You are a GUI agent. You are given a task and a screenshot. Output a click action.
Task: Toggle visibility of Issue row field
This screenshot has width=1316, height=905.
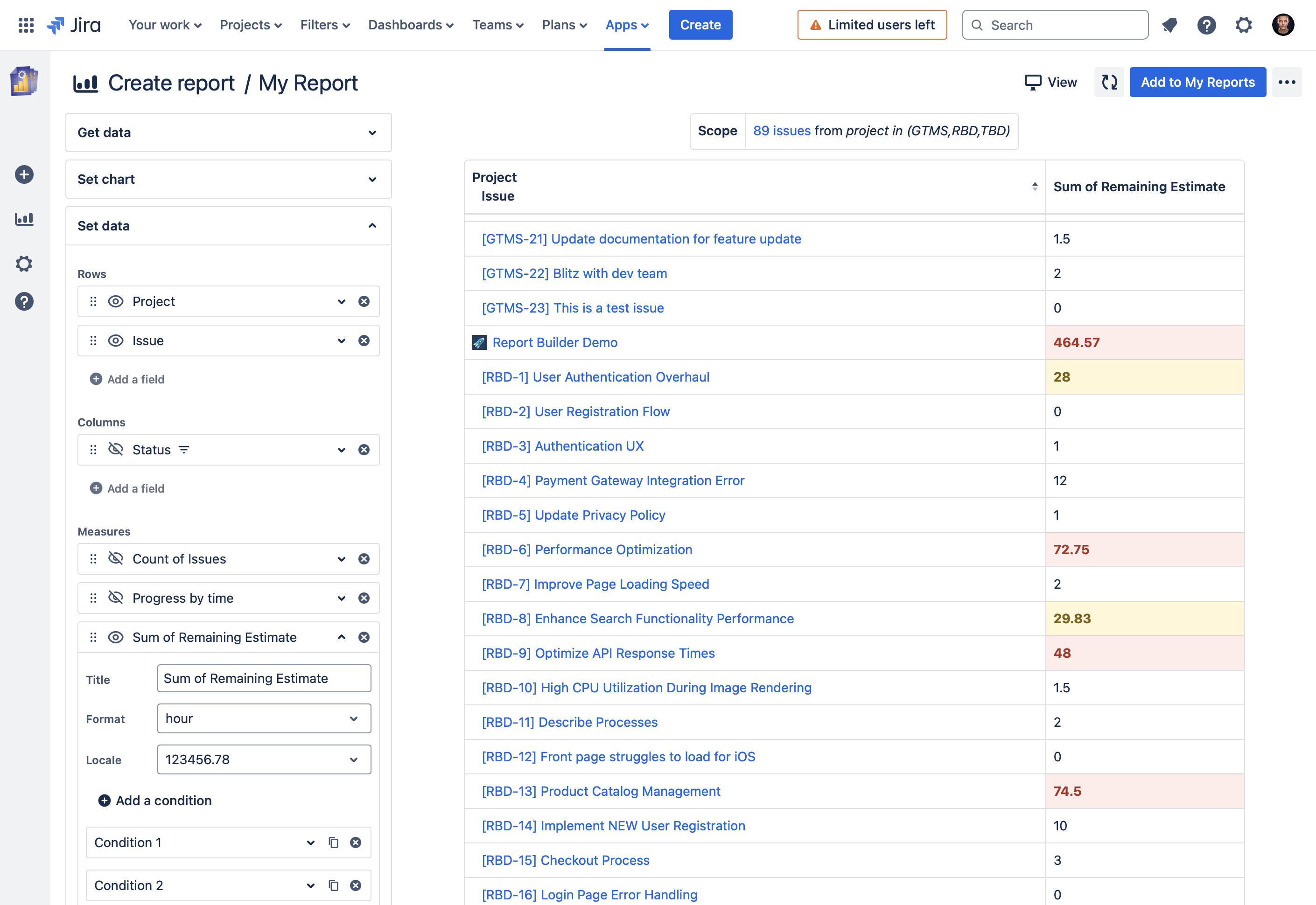116,341
